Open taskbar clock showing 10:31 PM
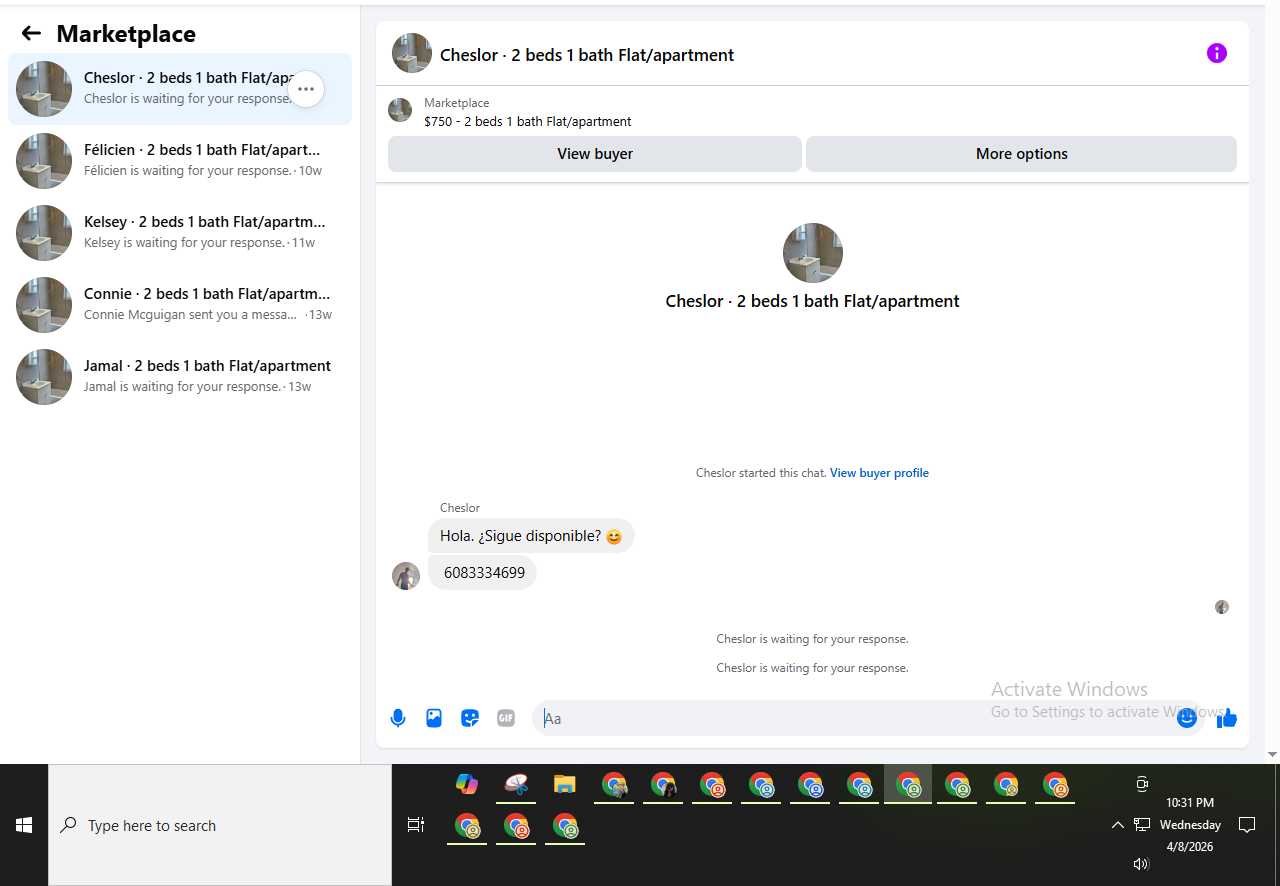 (x=1189, y=825)
